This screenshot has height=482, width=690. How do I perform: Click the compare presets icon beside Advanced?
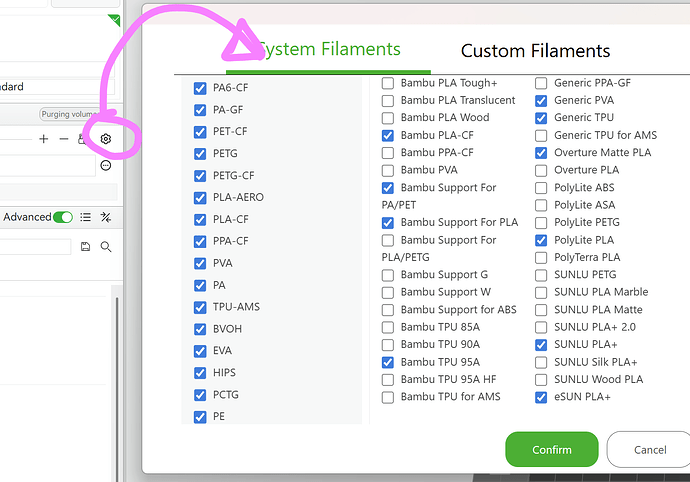point(106,217)
